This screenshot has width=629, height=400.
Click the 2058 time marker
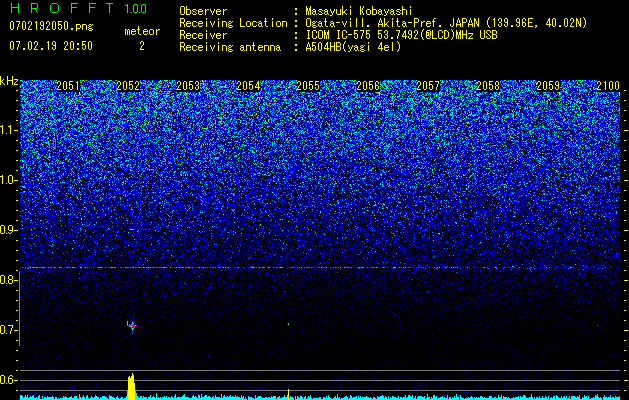pos(488,86)
